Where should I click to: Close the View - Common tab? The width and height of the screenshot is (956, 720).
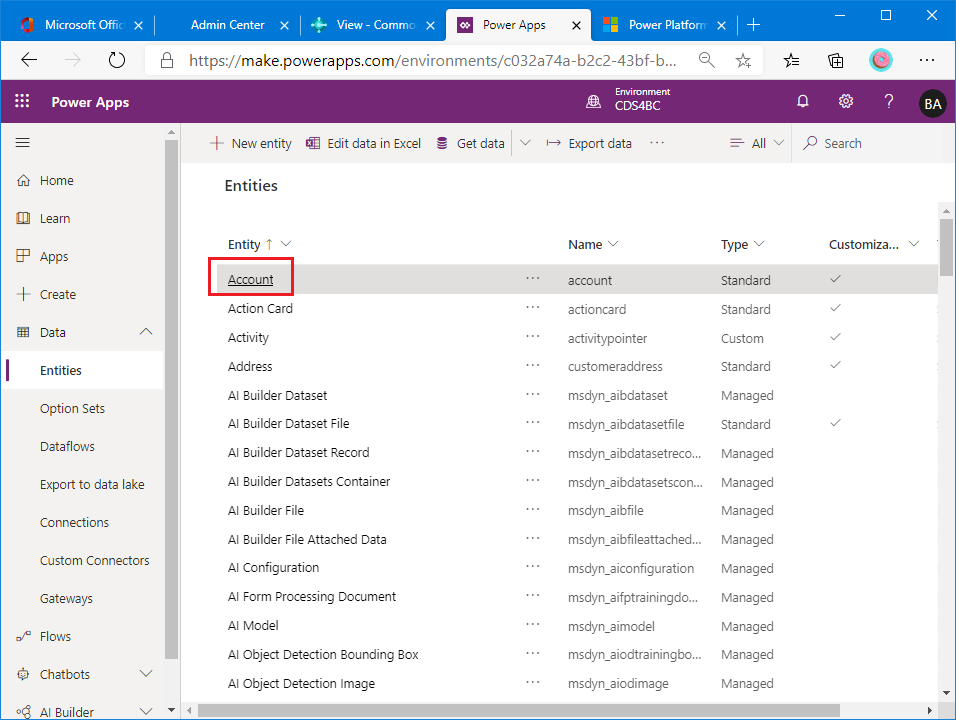[x=430, y=25]
